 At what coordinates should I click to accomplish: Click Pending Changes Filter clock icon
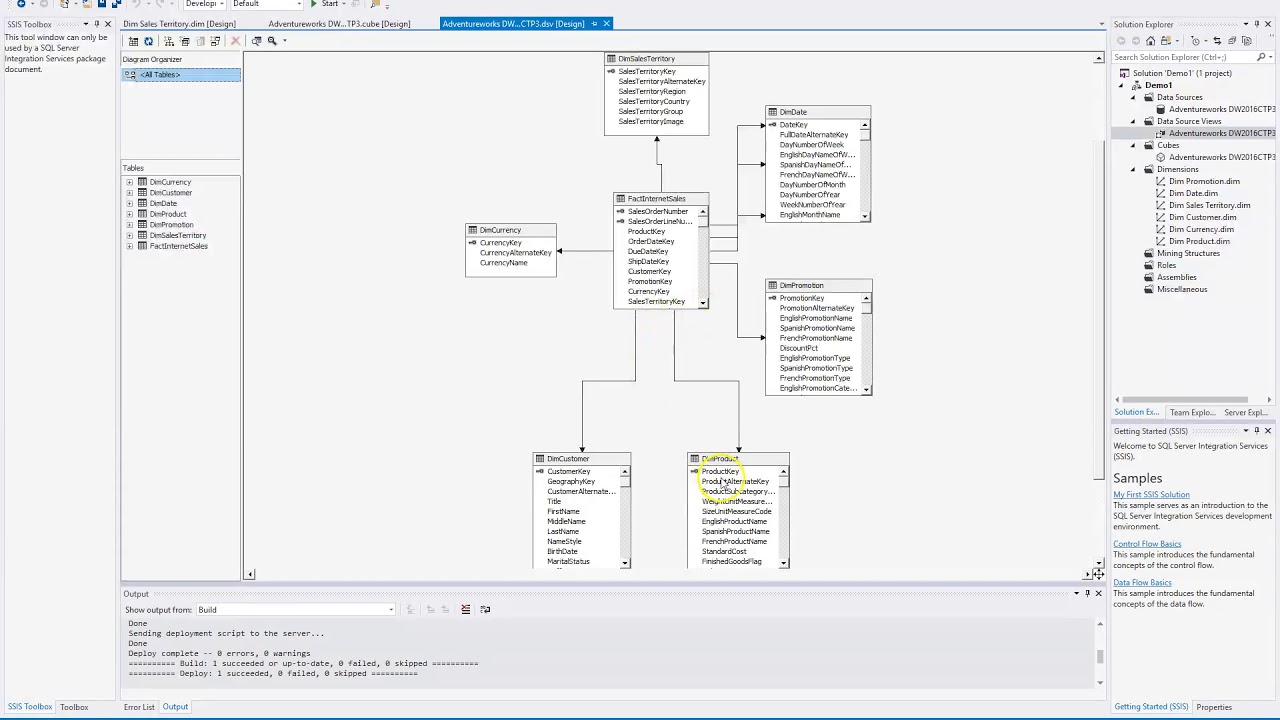[1195, 41]
